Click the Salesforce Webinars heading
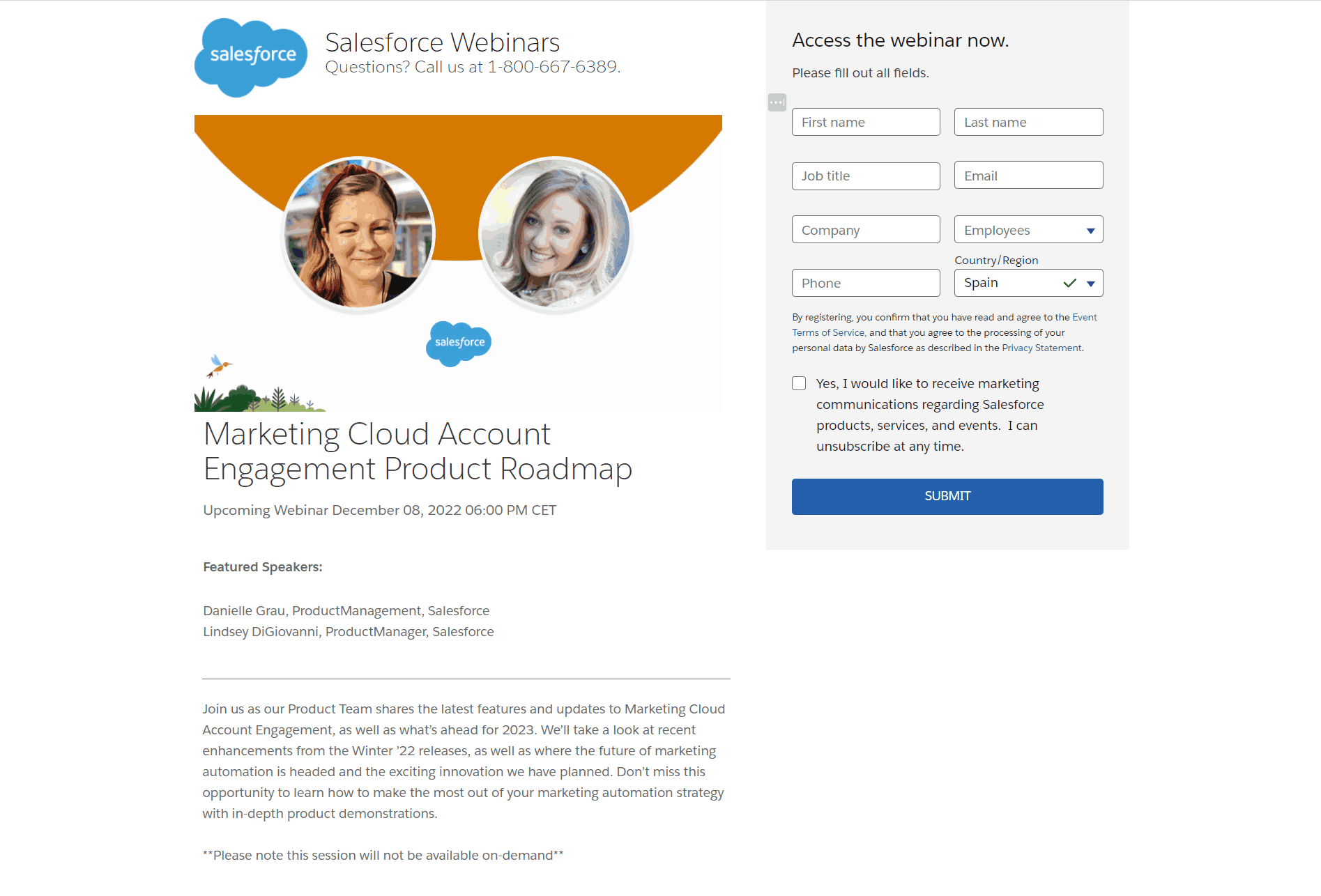The image size is (1321, 896). point(442,43)
